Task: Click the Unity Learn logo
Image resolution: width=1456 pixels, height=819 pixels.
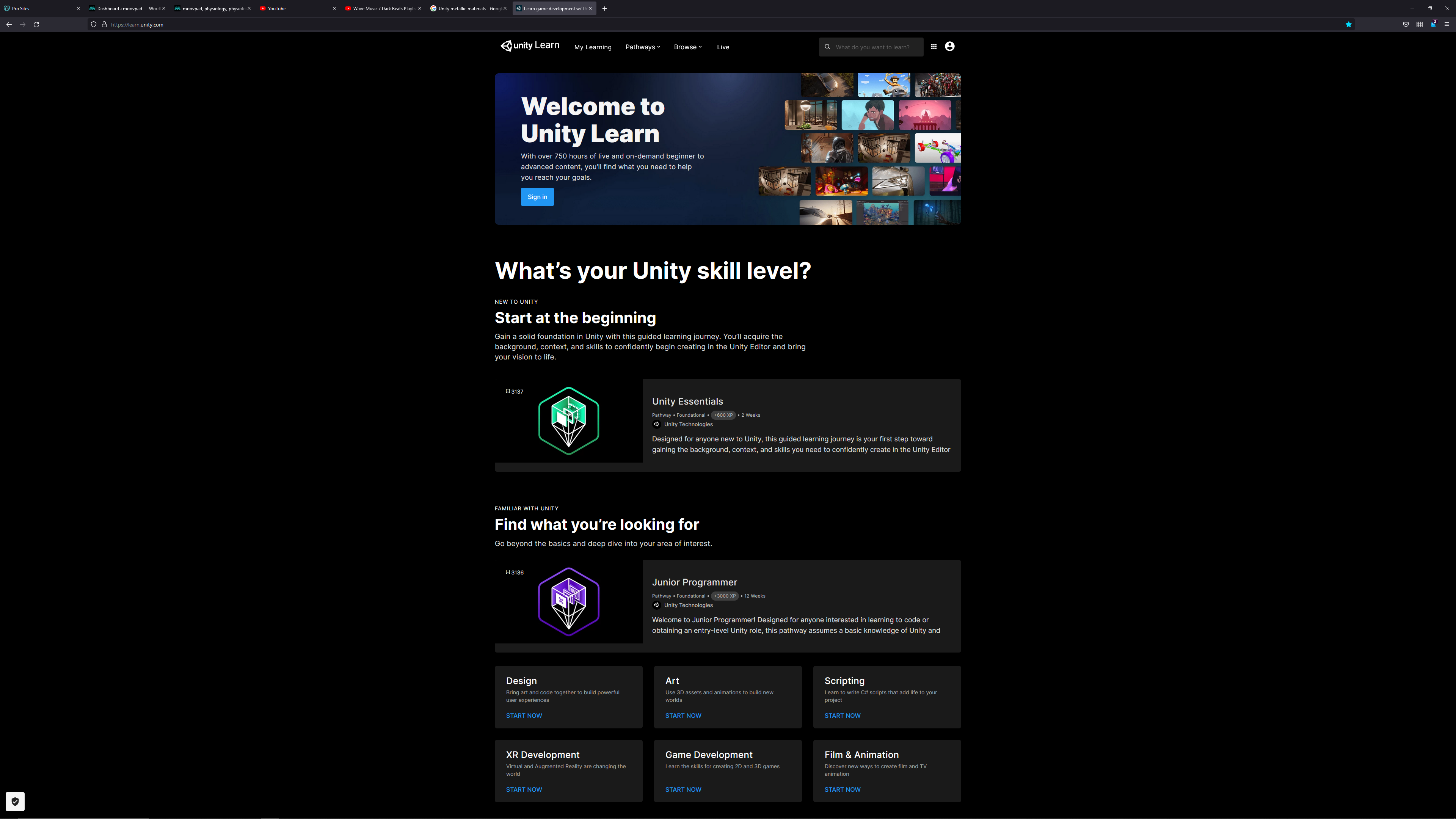Action: coord(530,46)
